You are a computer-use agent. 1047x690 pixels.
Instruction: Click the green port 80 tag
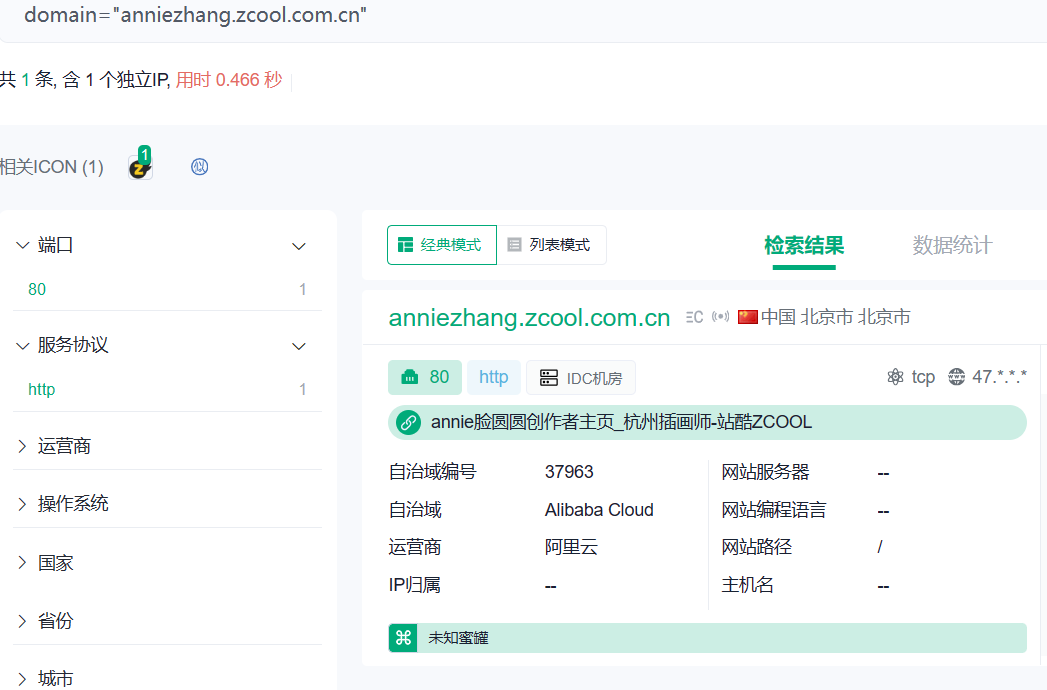[x=425, y=377]
